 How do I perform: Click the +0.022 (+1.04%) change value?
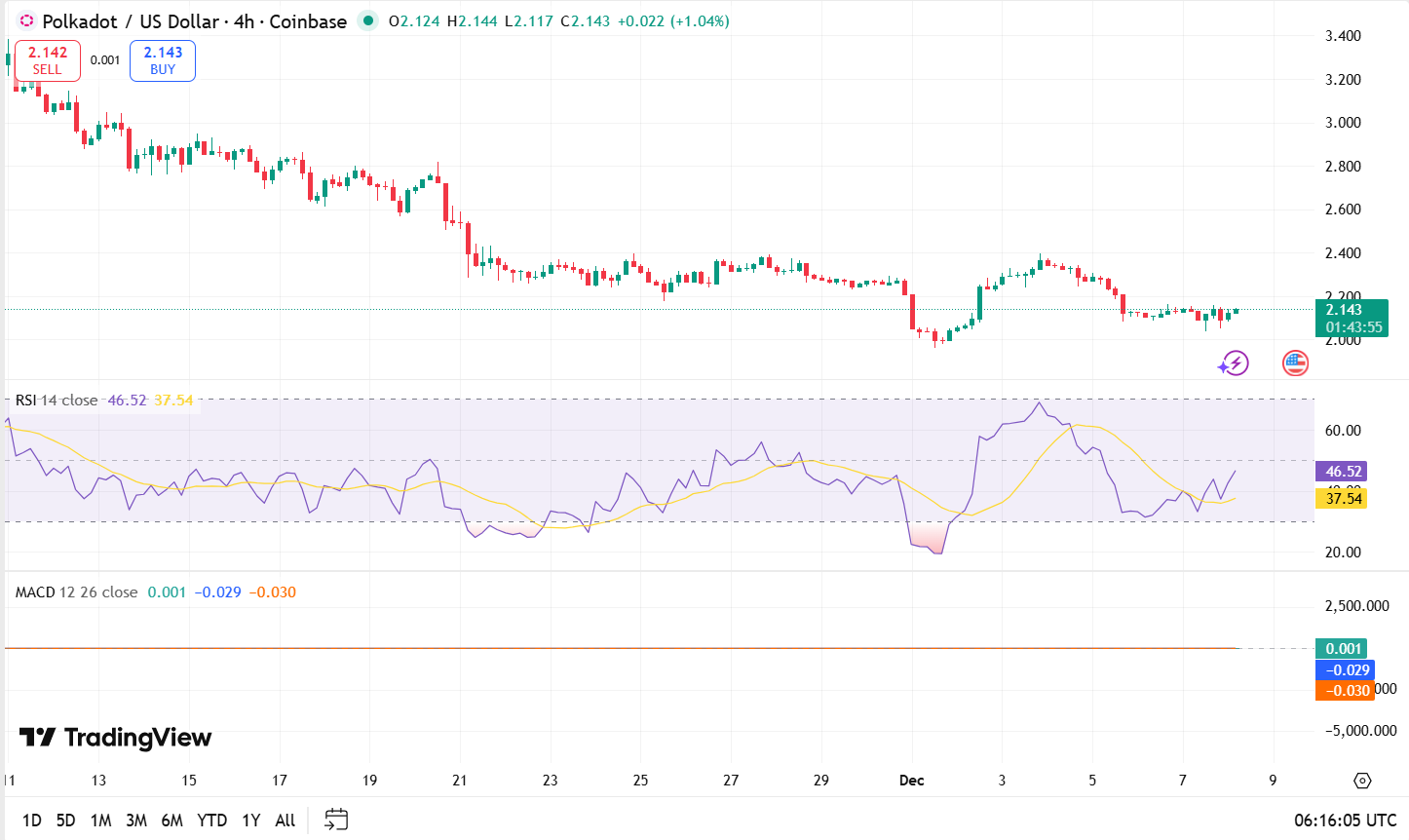673,20
